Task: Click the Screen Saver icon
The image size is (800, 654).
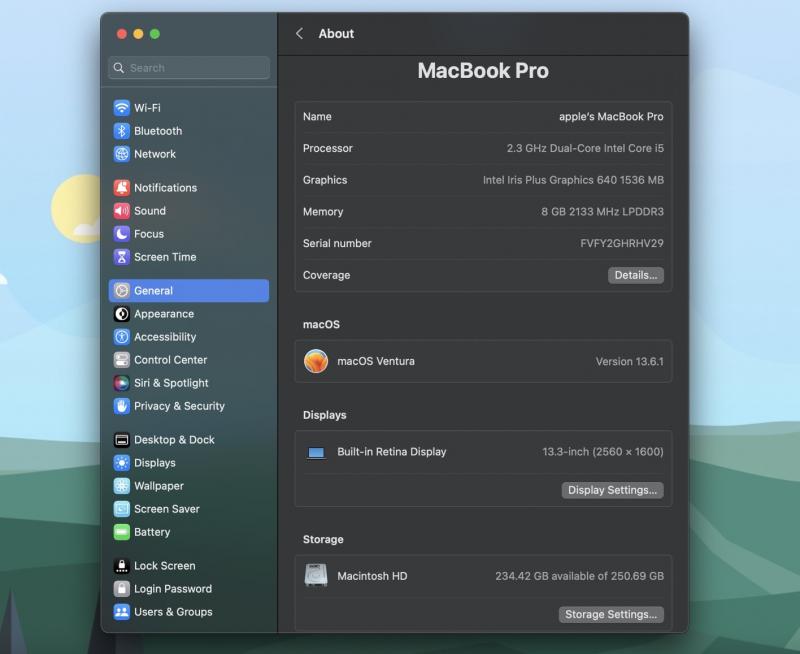Action: coord(121,509)
